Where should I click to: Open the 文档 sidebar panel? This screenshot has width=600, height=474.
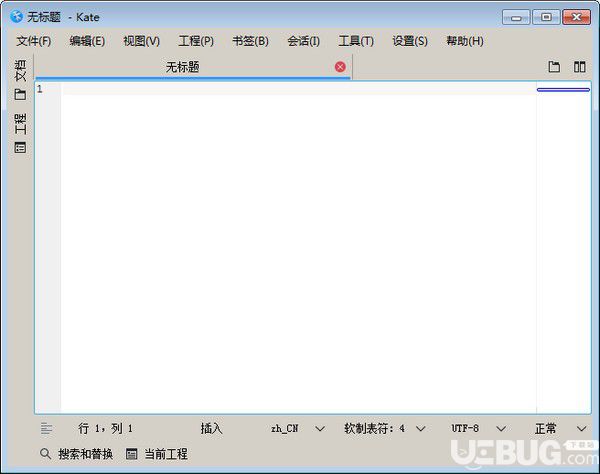point(21,80)
